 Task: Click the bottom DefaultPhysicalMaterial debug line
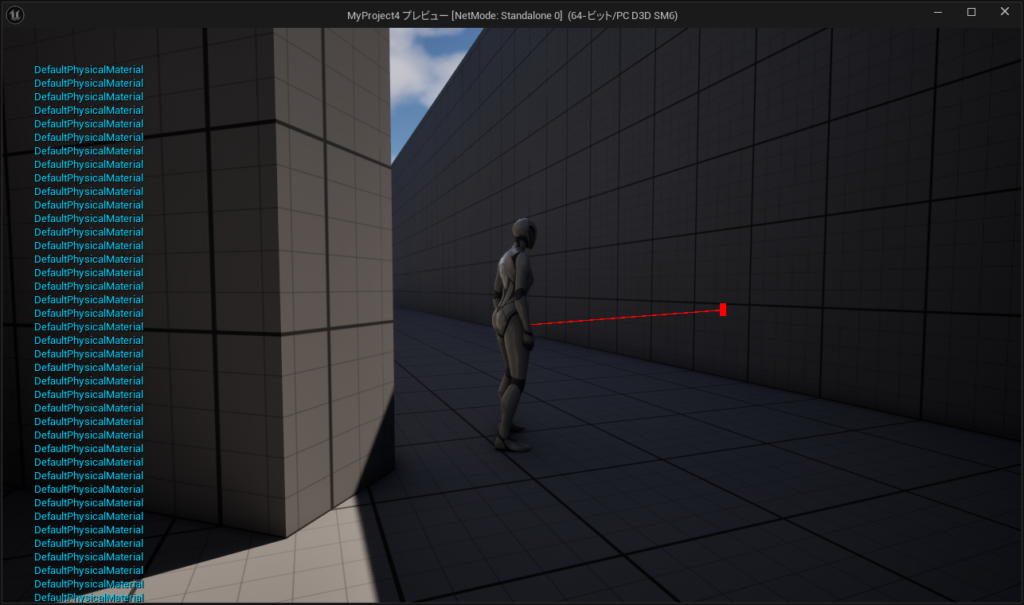pyautogui.click(x=88, y=597)
